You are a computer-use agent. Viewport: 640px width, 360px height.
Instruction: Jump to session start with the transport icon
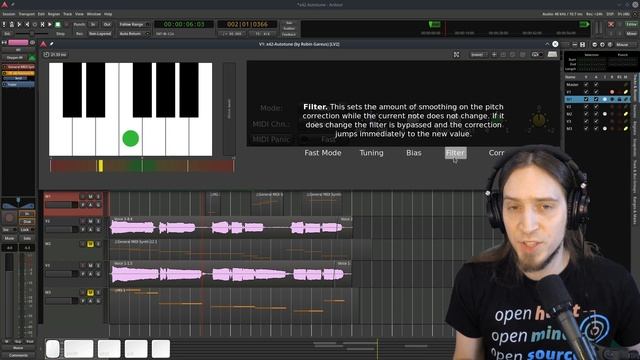[20, 24]
